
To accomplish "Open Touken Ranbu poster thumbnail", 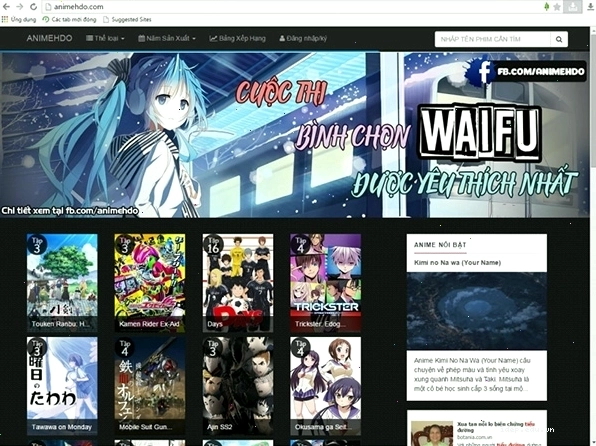I will click(62, 283).
